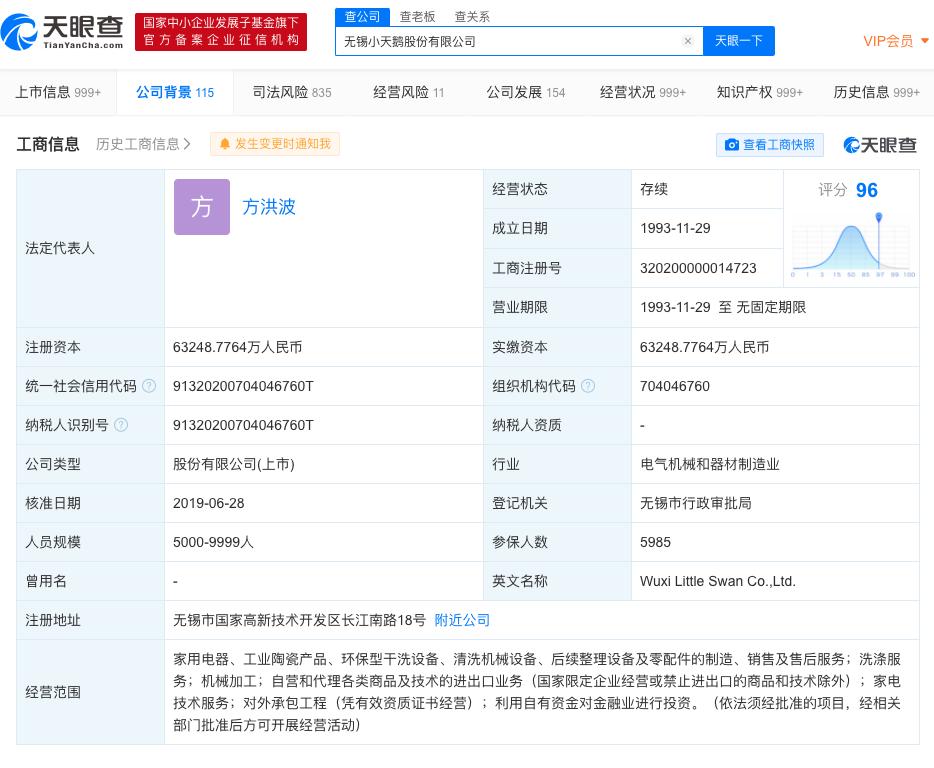The height and width of the screenshot is (768, 934).
Task: Click the approval date 2019-06-28
Action: (208, 503)
